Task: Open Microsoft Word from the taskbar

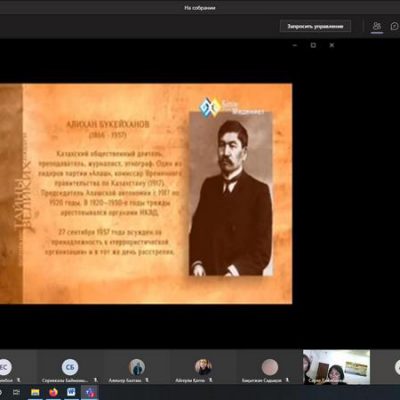Action: click(71, 393)
